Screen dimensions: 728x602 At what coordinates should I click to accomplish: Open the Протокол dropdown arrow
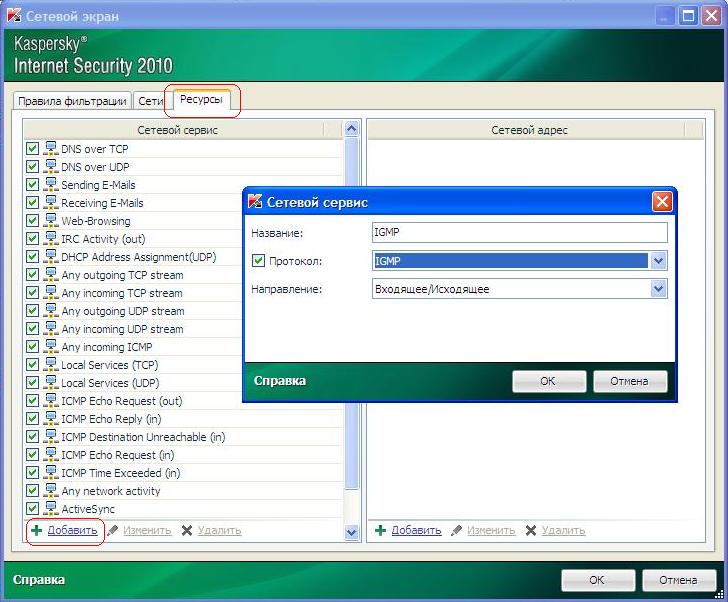pos(658,261)
